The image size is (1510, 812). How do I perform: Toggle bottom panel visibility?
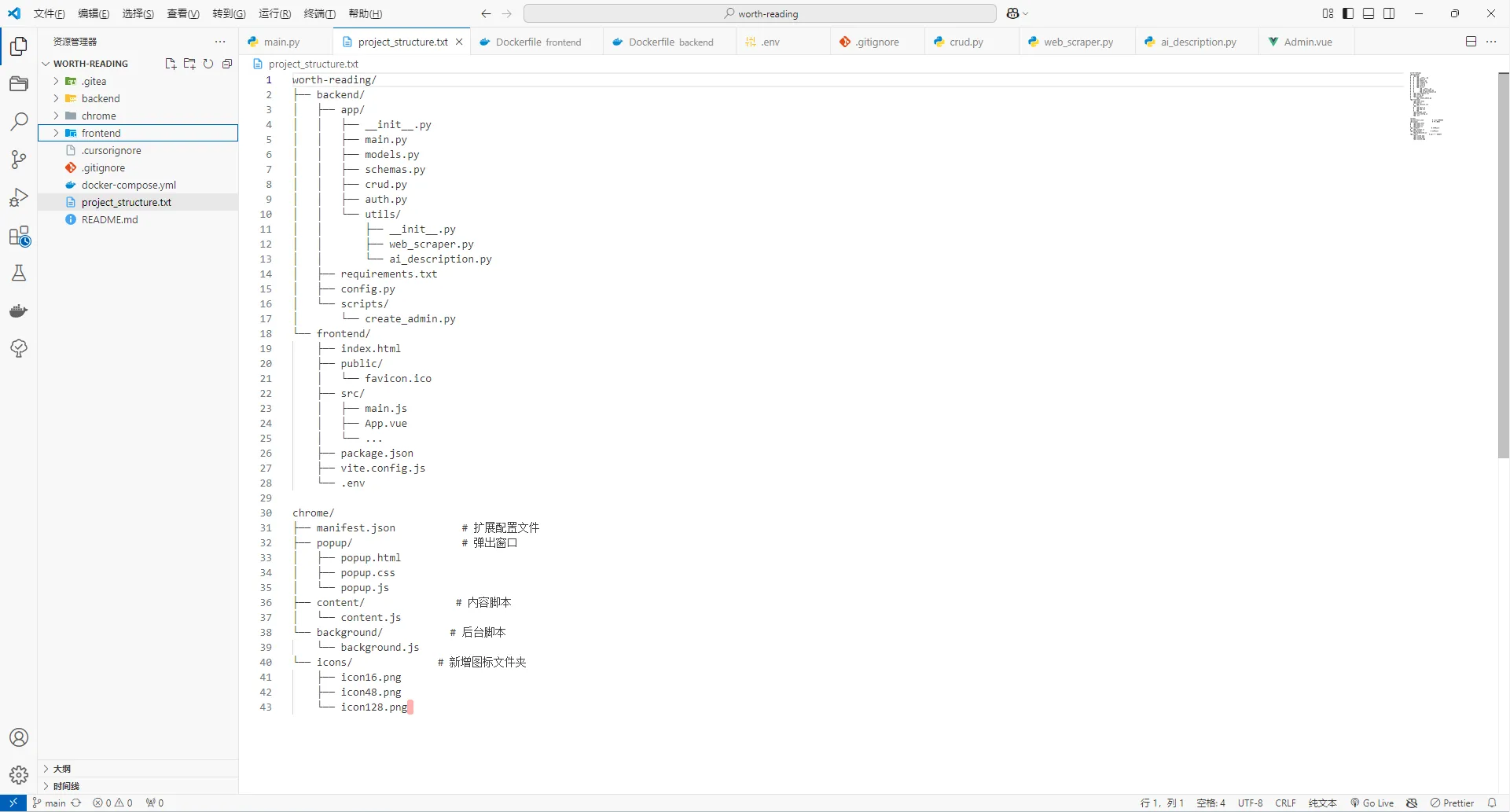click(1369, 13)
